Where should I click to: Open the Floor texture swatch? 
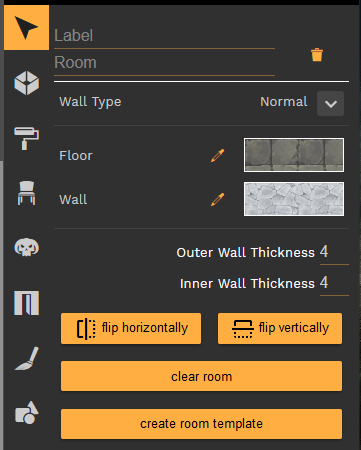coord(294,155)
